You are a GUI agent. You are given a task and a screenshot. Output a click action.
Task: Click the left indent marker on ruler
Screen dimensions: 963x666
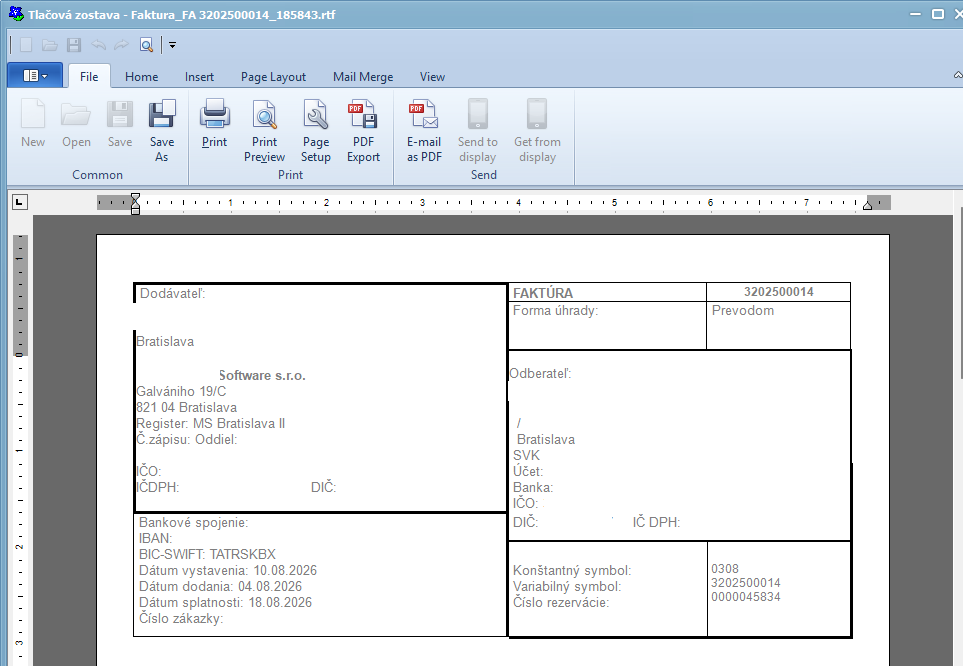pos(136,203)
